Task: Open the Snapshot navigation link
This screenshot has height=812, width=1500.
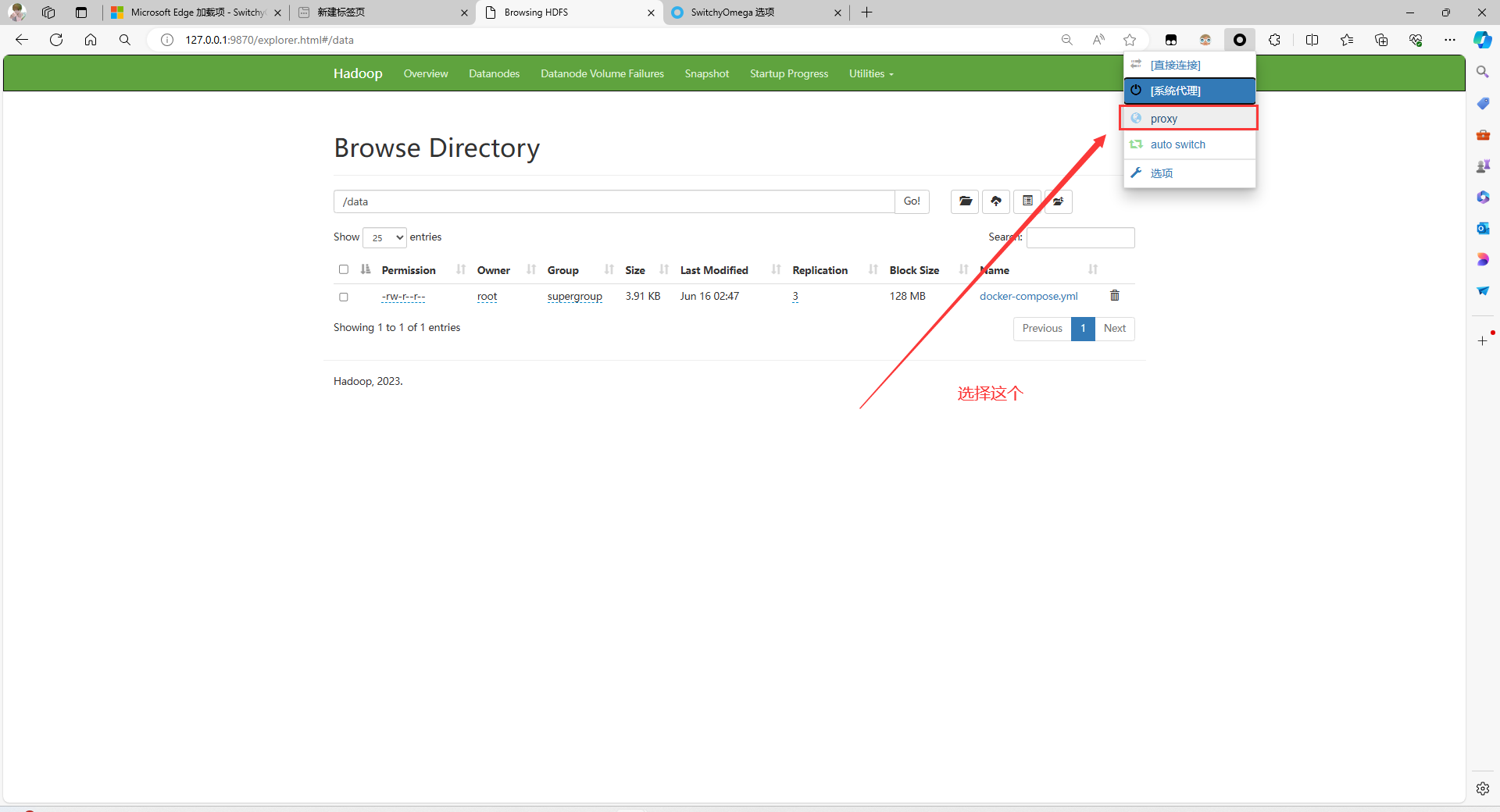Action: (x=707, y=73)
